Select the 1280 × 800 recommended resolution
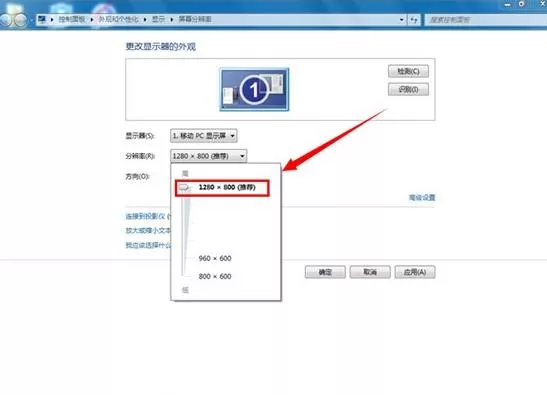 (227, 187)
